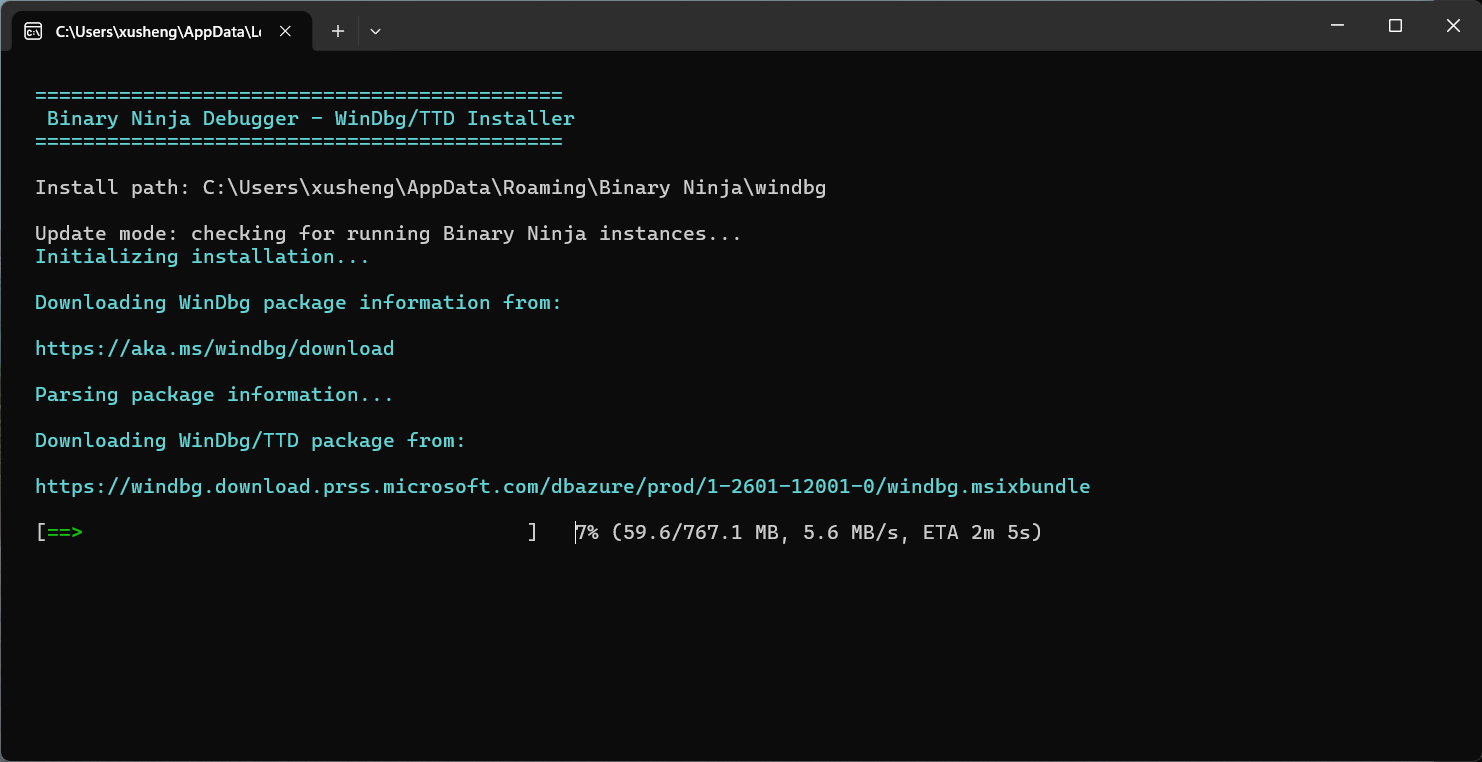Click the "Update mode: checking" status line
The width and height of the screenshot is (1482, 762).
(388, 233)
